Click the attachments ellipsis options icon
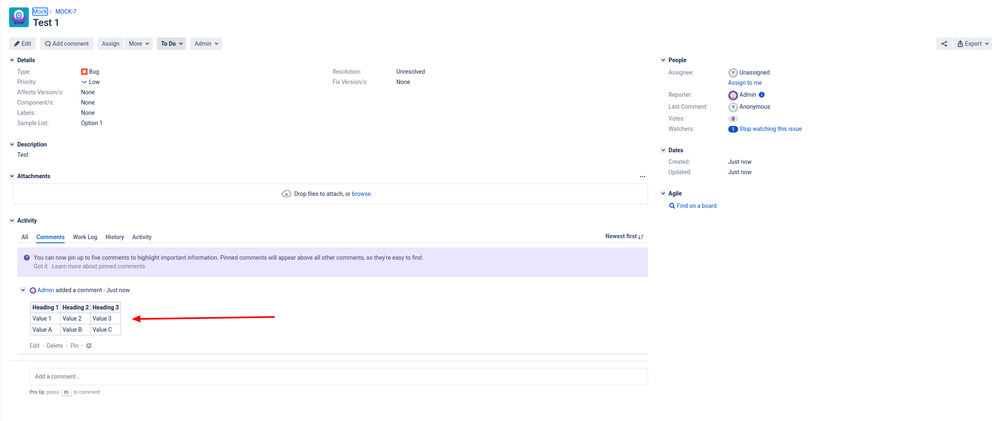The height and width of the screenshot is (421, 999). tap(643, 176)
